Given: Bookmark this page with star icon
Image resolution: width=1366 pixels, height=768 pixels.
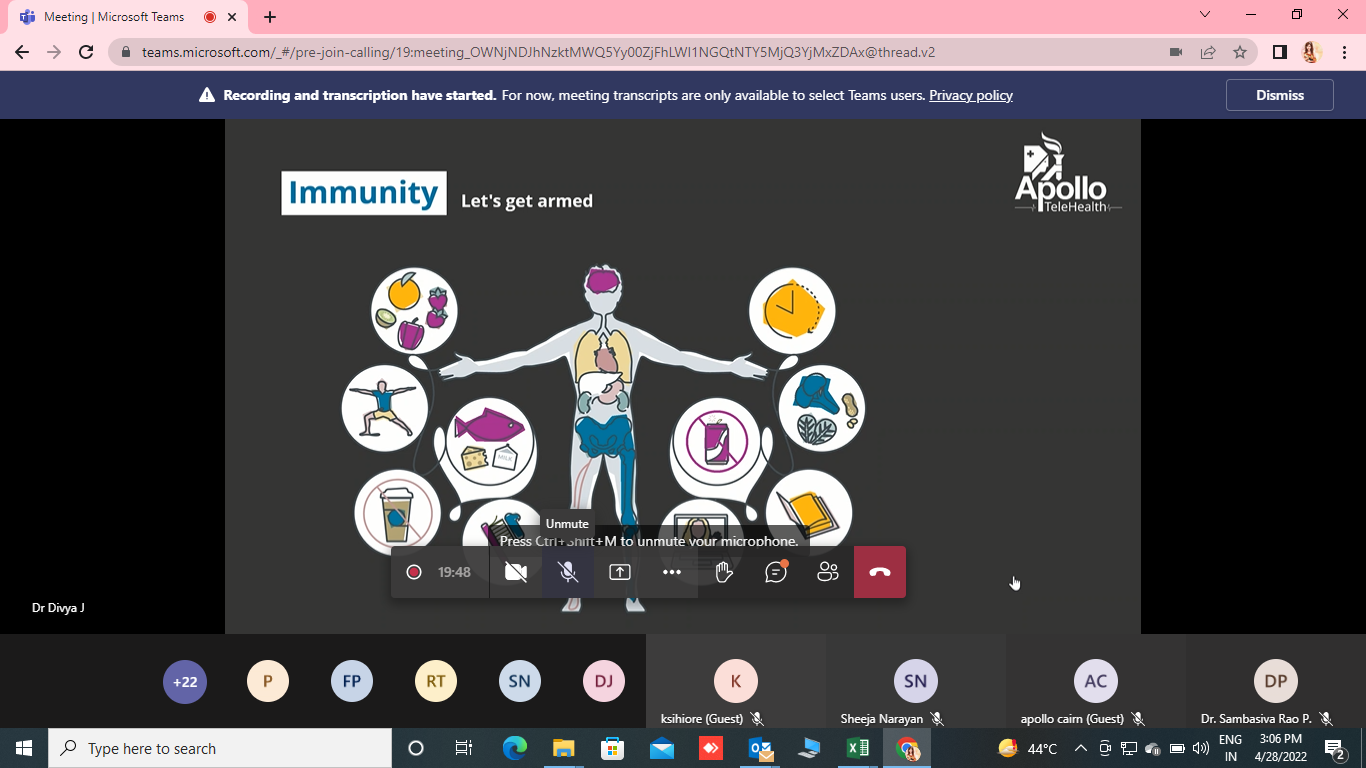Looking at the screenshot, I should 1240,52.
